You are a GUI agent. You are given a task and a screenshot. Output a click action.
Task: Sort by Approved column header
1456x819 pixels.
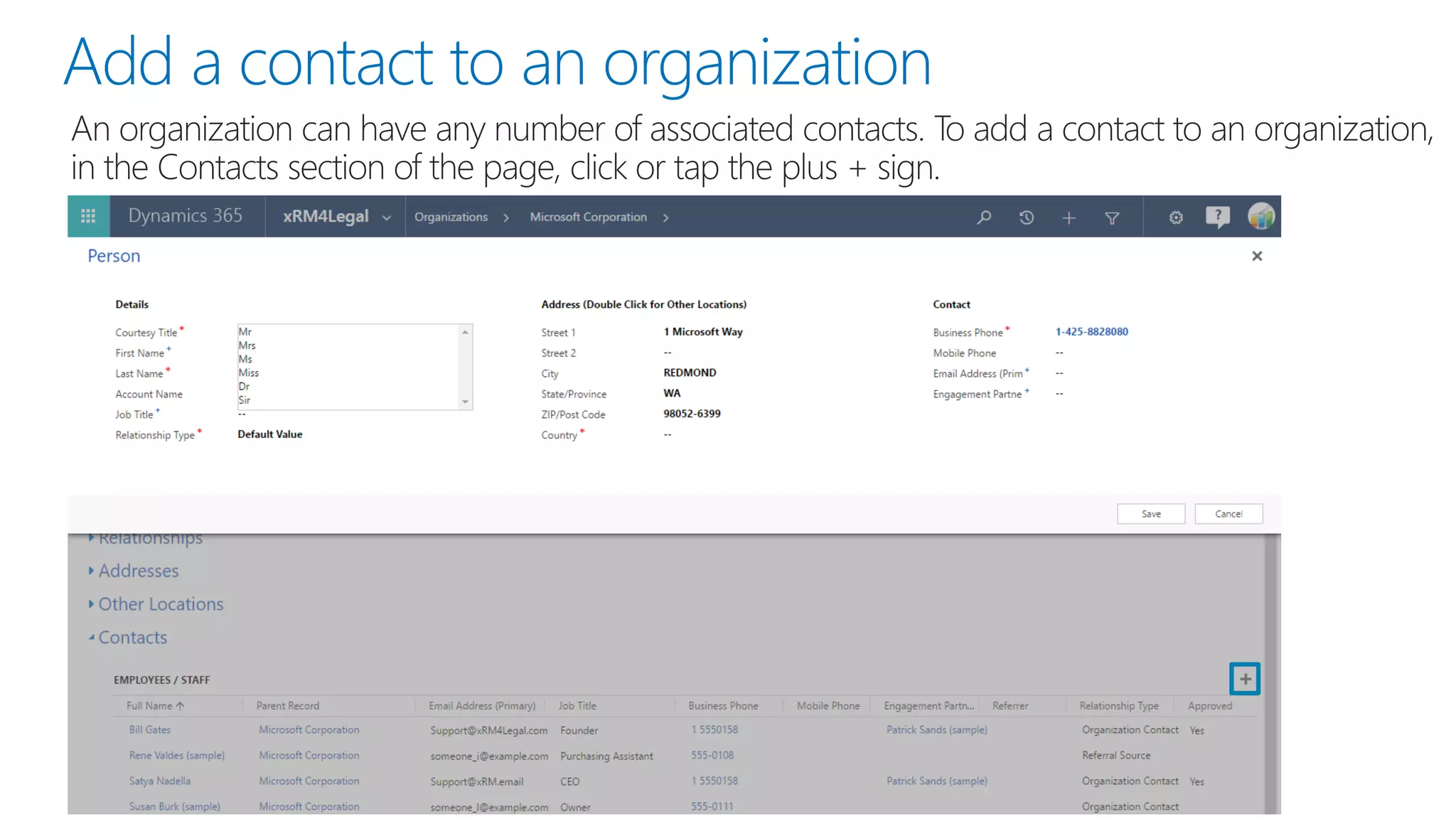click(1209, 706)
